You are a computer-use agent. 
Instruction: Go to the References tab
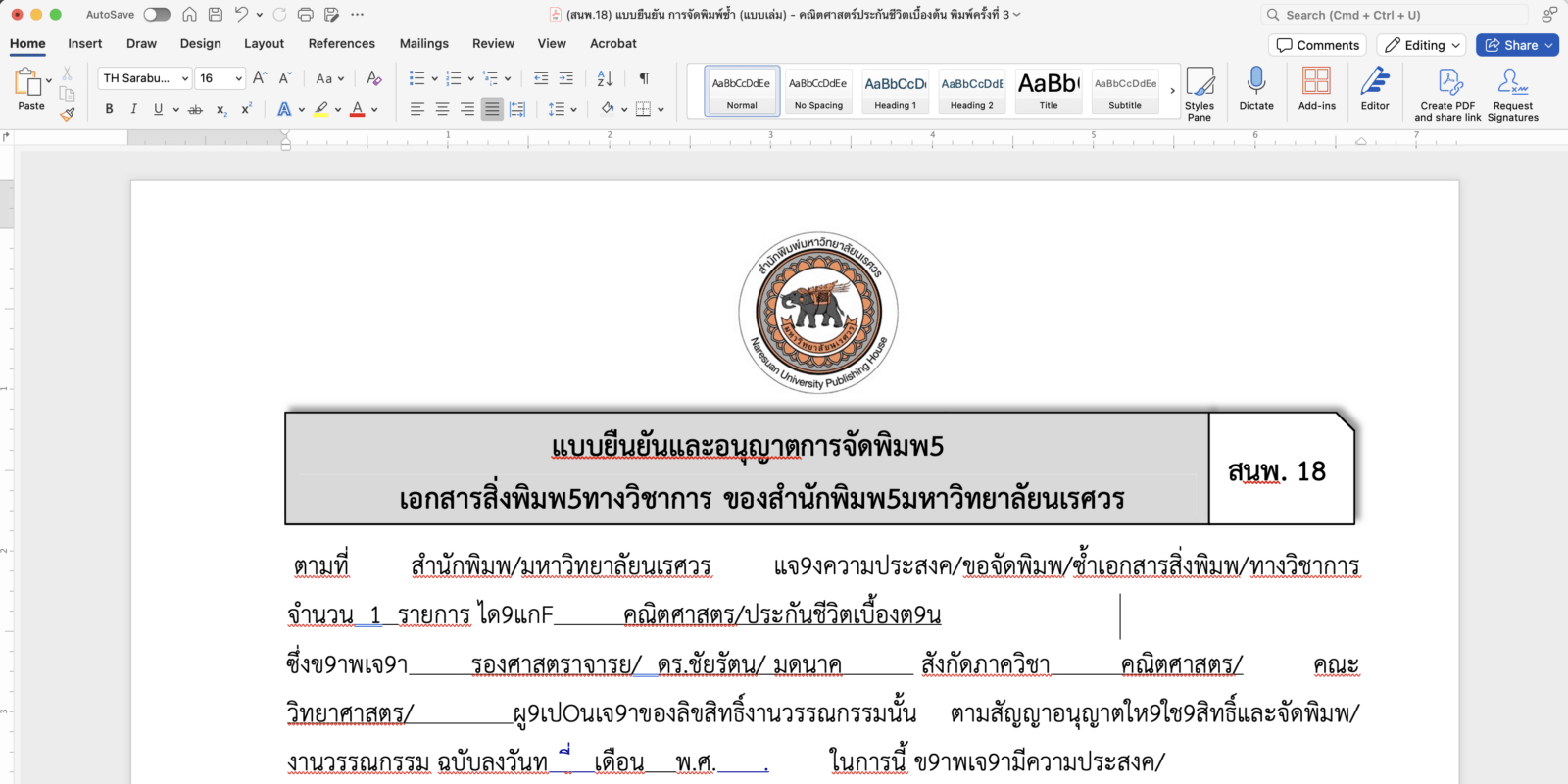click(341, 44)
